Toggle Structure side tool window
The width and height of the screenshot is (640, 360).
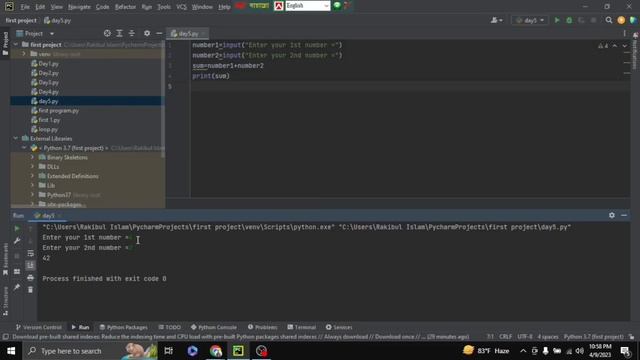point(5,301)
